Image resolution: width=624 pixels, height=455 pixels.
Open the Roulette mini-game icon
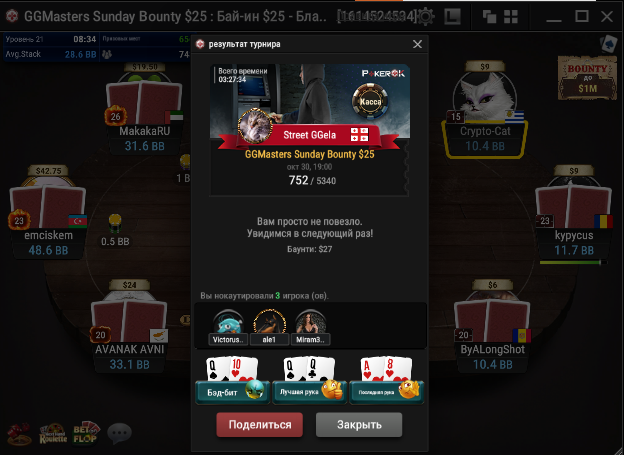[x=53, y=434]
